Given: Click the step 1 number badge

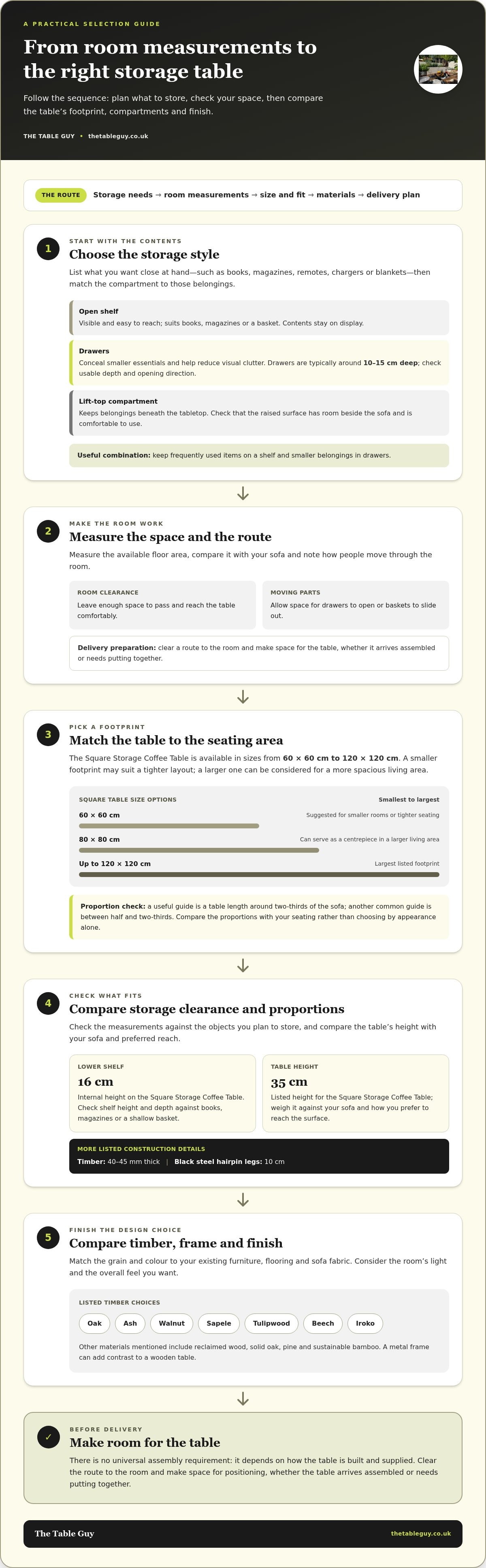Looking at the screenshot, I should pos(48,248).
